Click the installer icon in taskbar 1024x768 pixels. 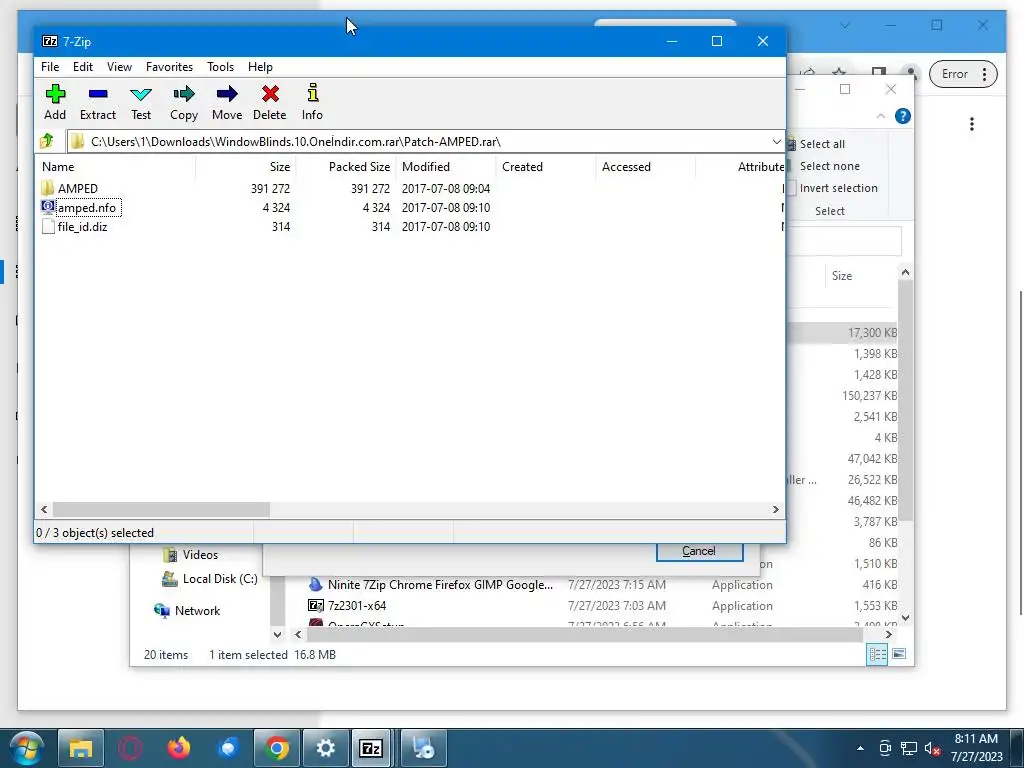(x=423, y=748)
